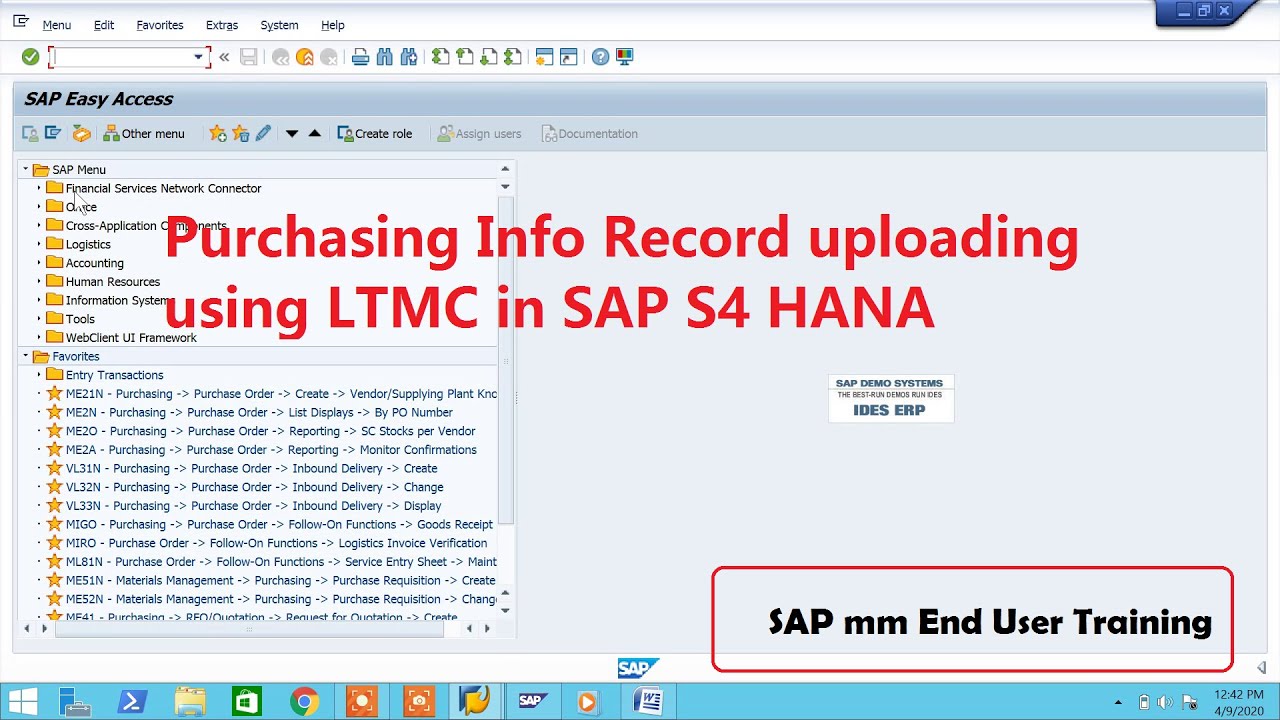Click the Save diskette icon

(x=249, y=57)
